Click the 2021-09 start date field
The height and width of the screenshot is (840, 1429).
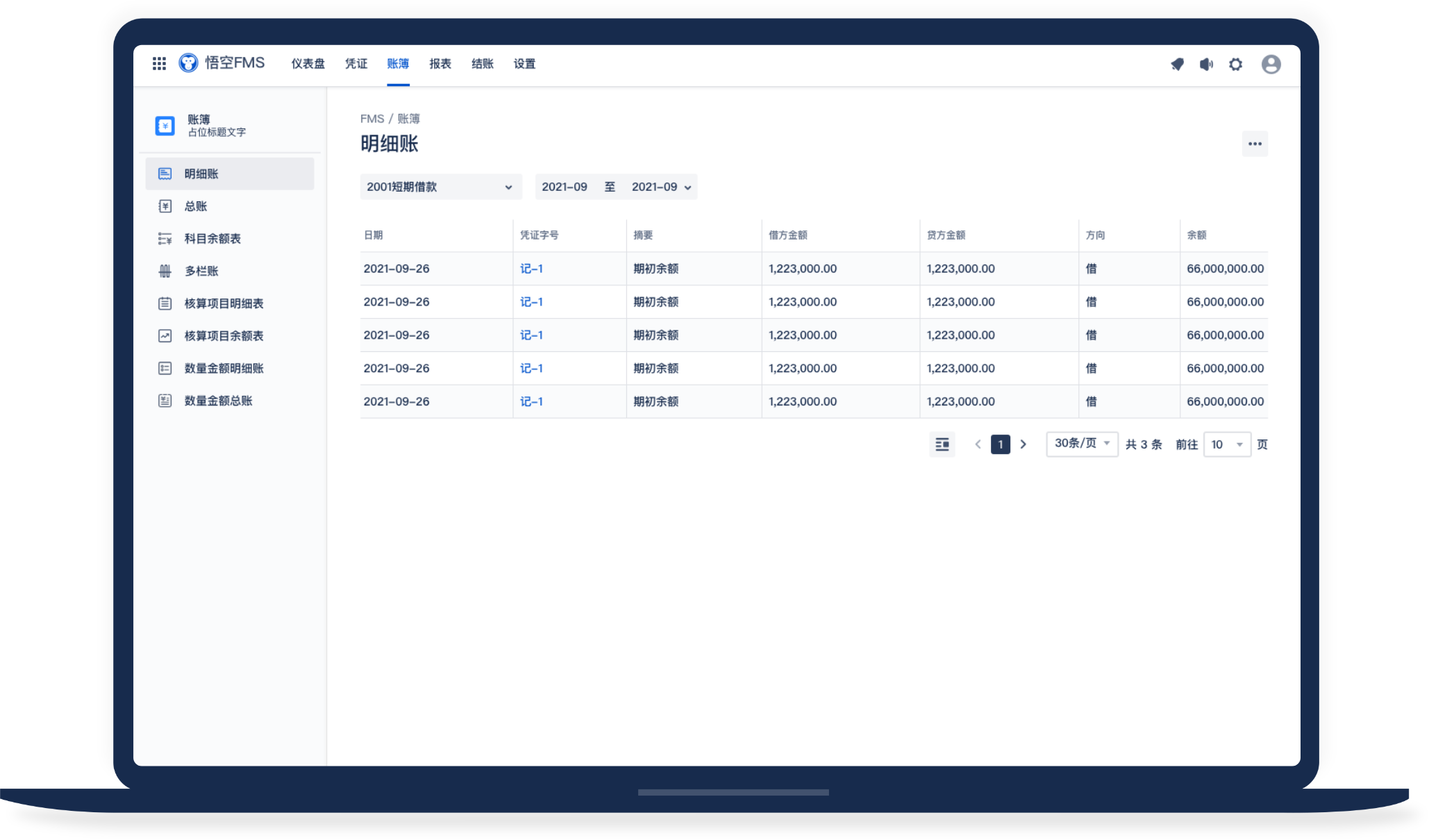pyautogui.click(x=565, y=187)
